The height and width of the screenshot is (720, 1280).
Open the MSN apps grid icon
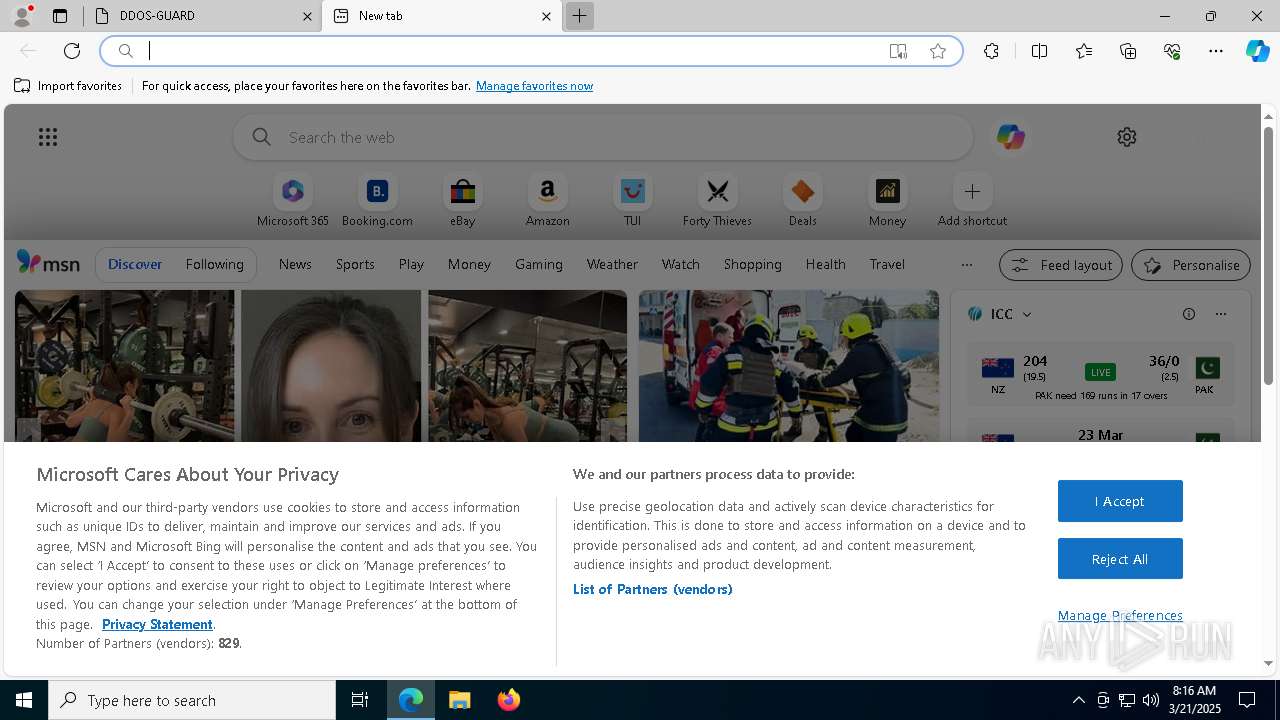(x=48, y=137)
